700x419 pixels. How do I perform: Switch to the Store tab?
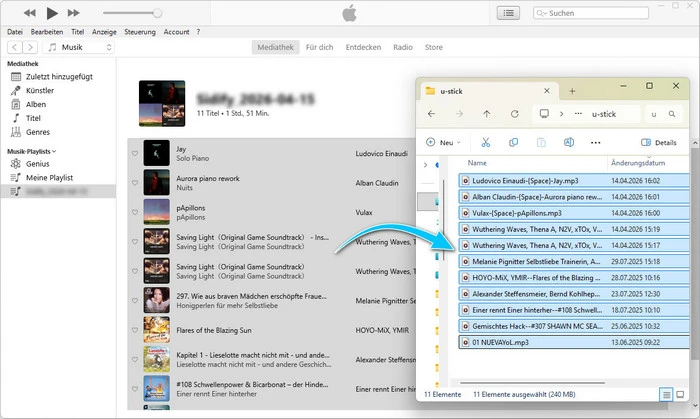tap(433, 47)
